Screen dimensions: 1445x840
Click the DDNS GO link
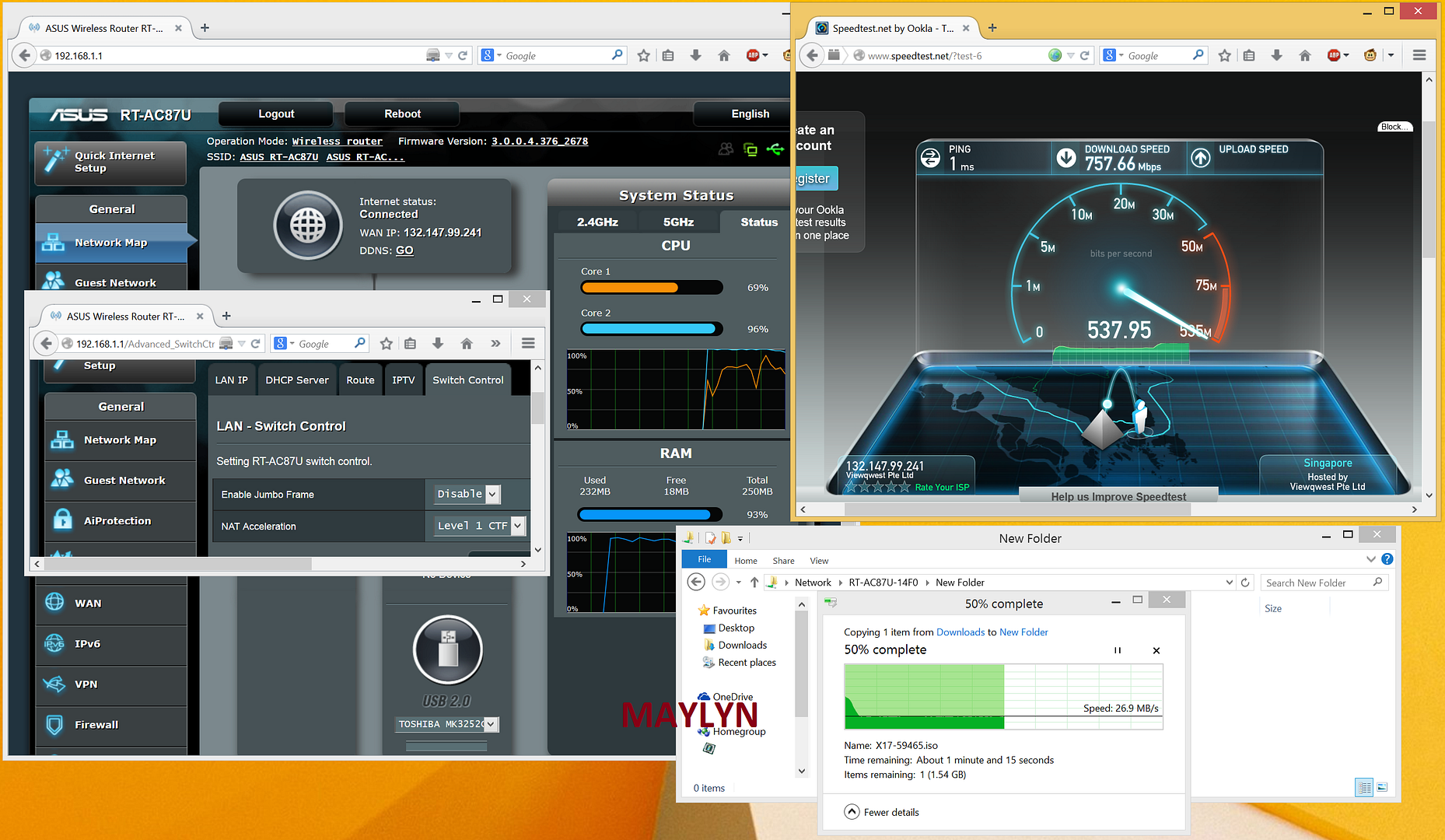click(404, 250)
